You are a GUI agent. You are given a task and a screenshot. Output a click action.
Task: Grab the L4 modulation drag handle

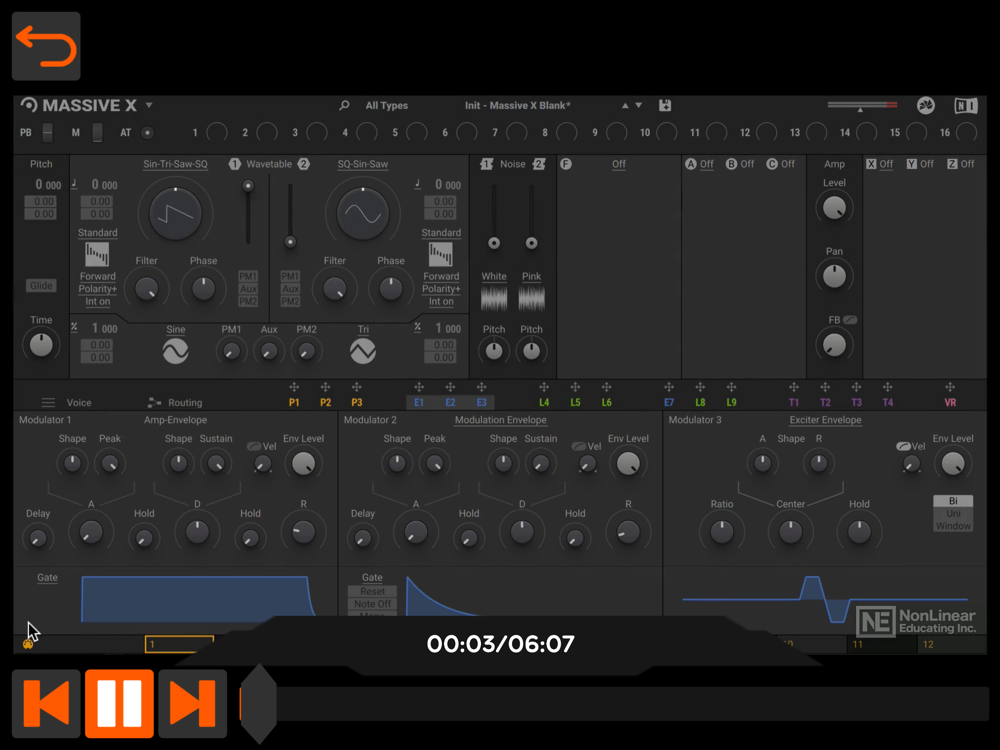(544, 387)
